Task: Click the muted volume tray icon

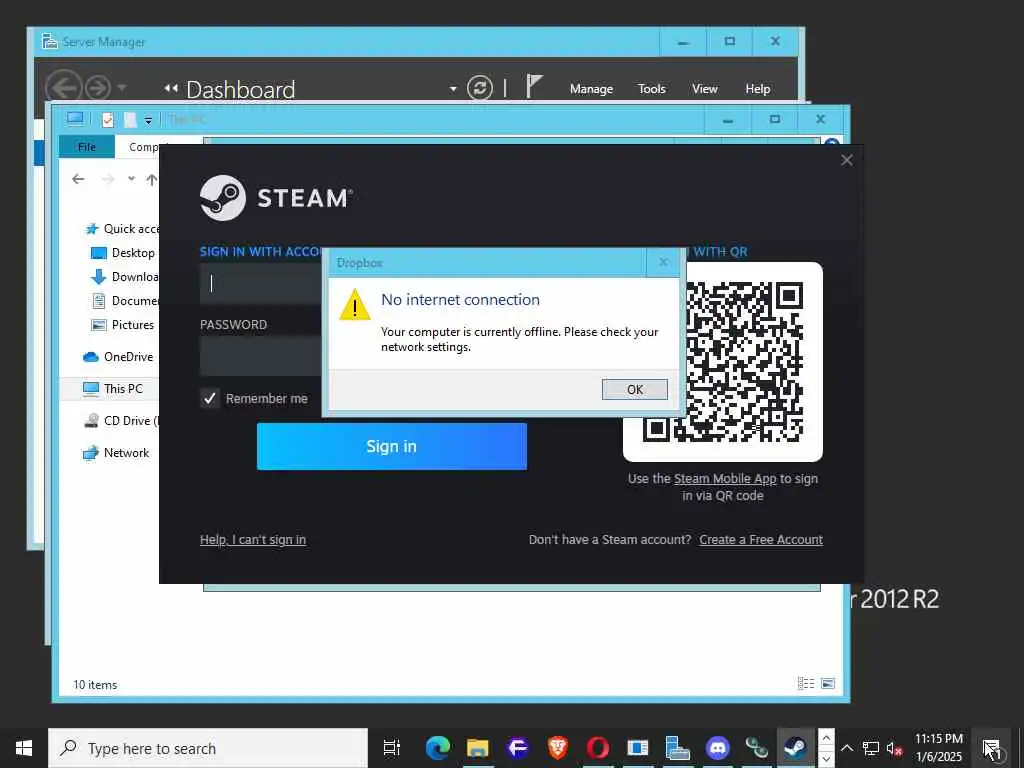Action: click(894, 749)
